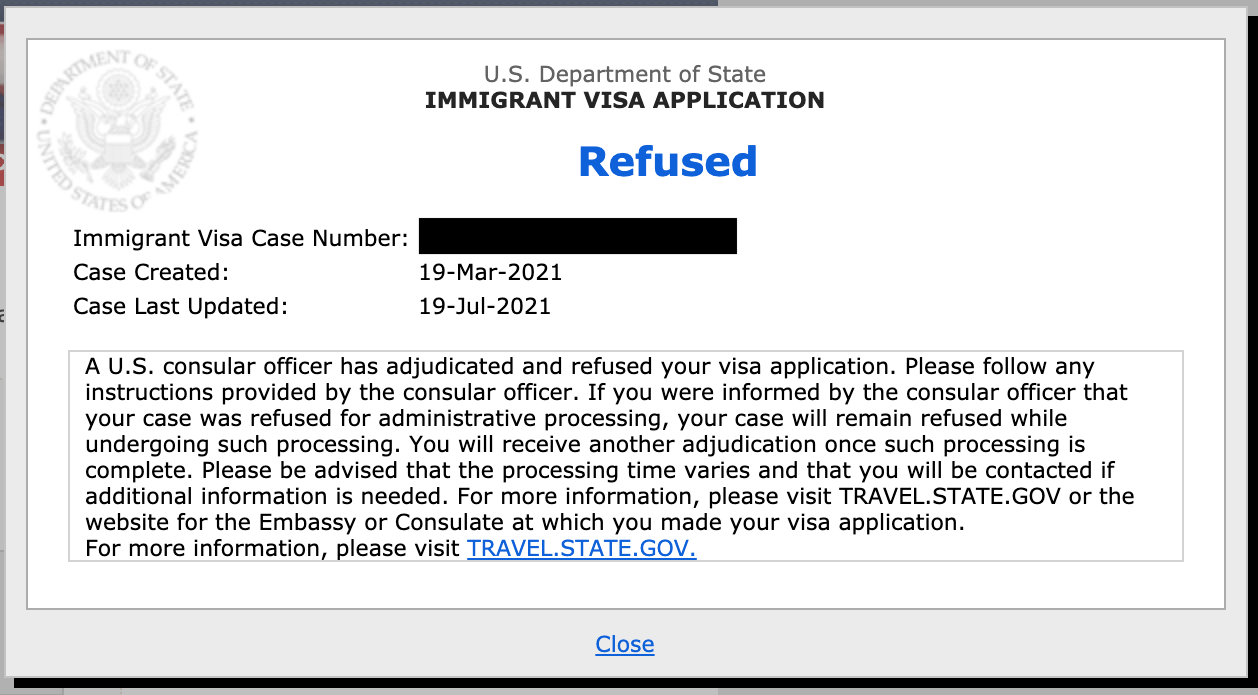Click the sentence starting A U.S. consular officer

[x=491, y=366]
